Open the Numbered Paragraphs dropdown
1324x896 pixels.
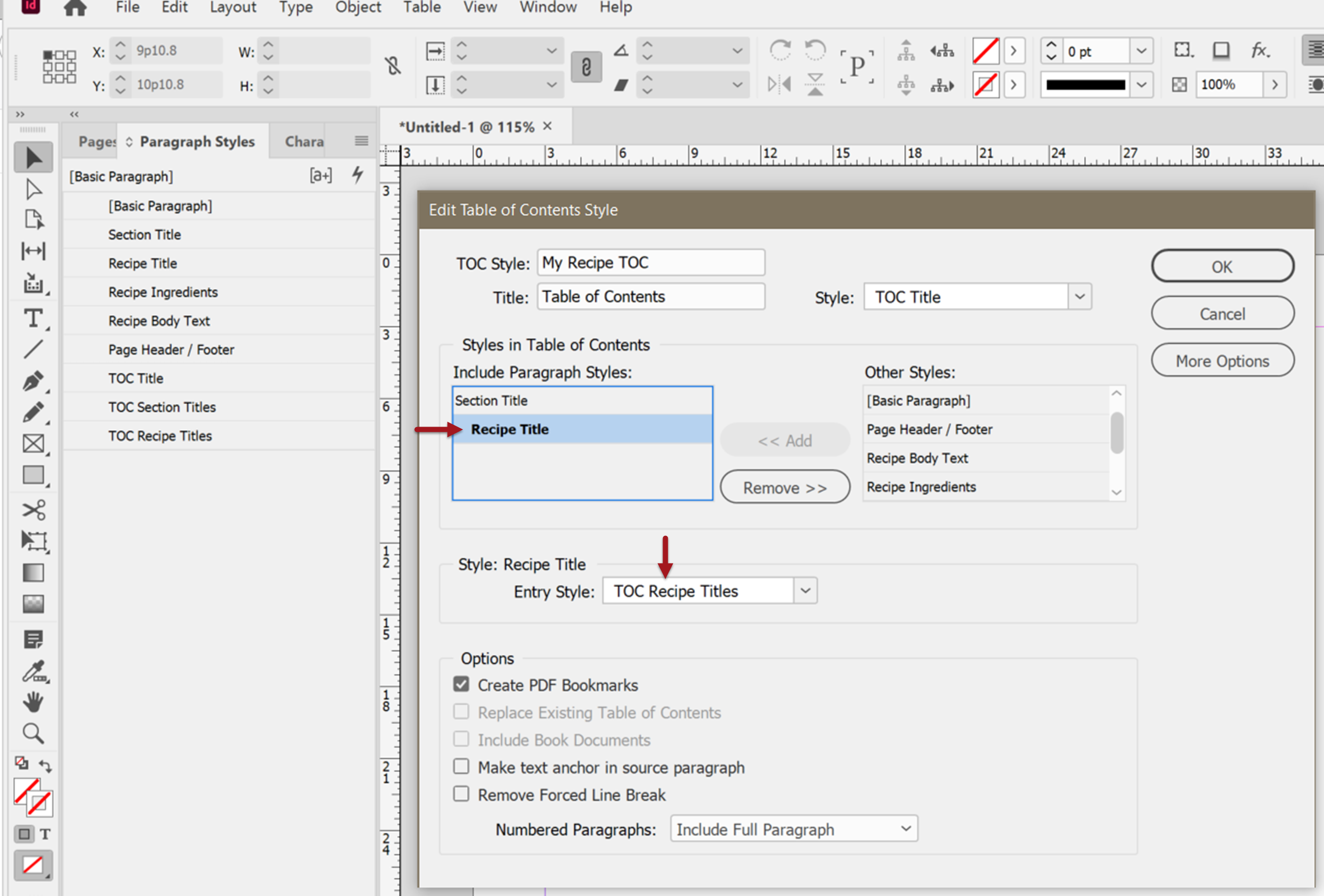point(905,829)
